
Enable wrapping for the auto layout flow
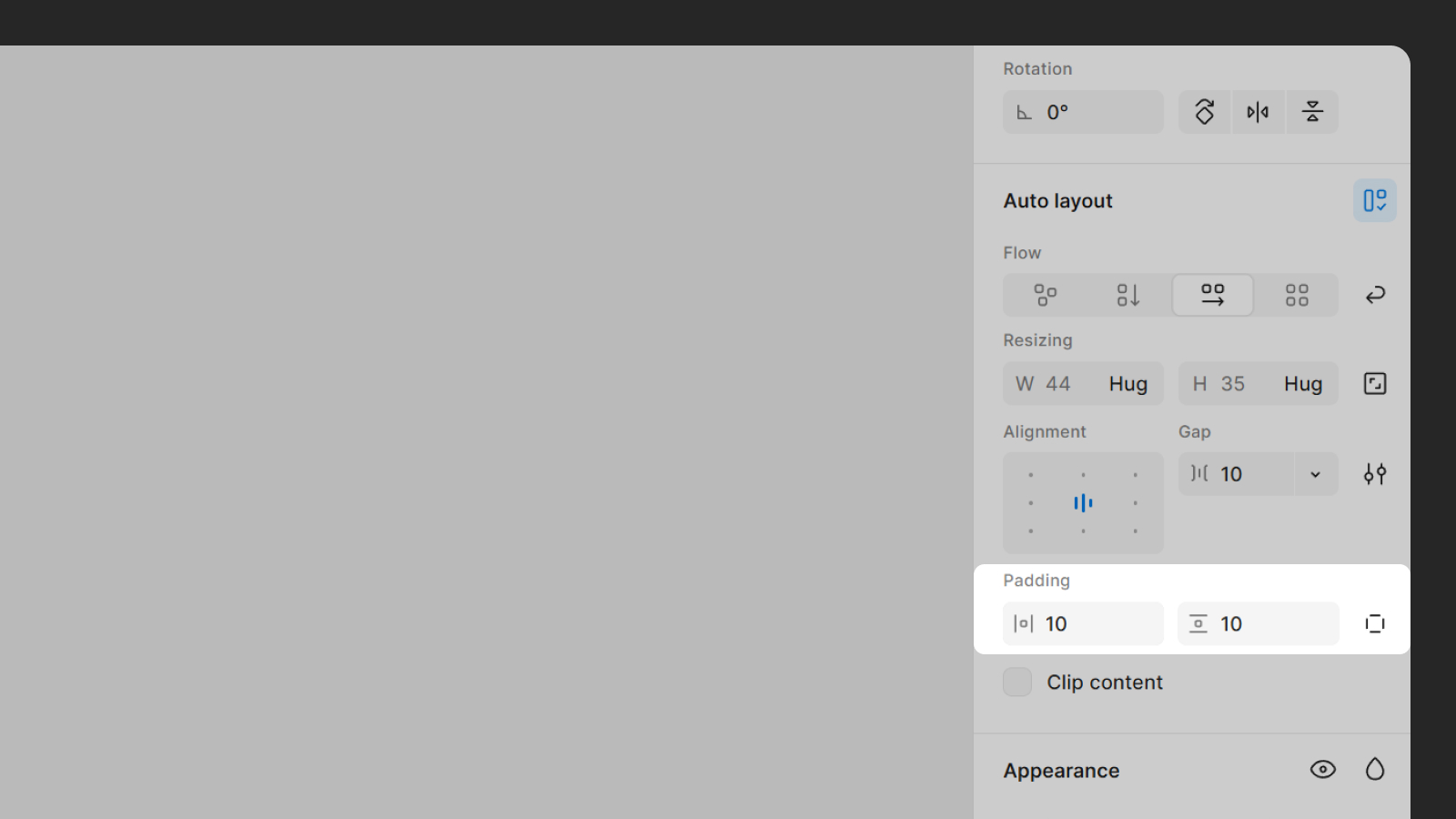coord(1374,295)
